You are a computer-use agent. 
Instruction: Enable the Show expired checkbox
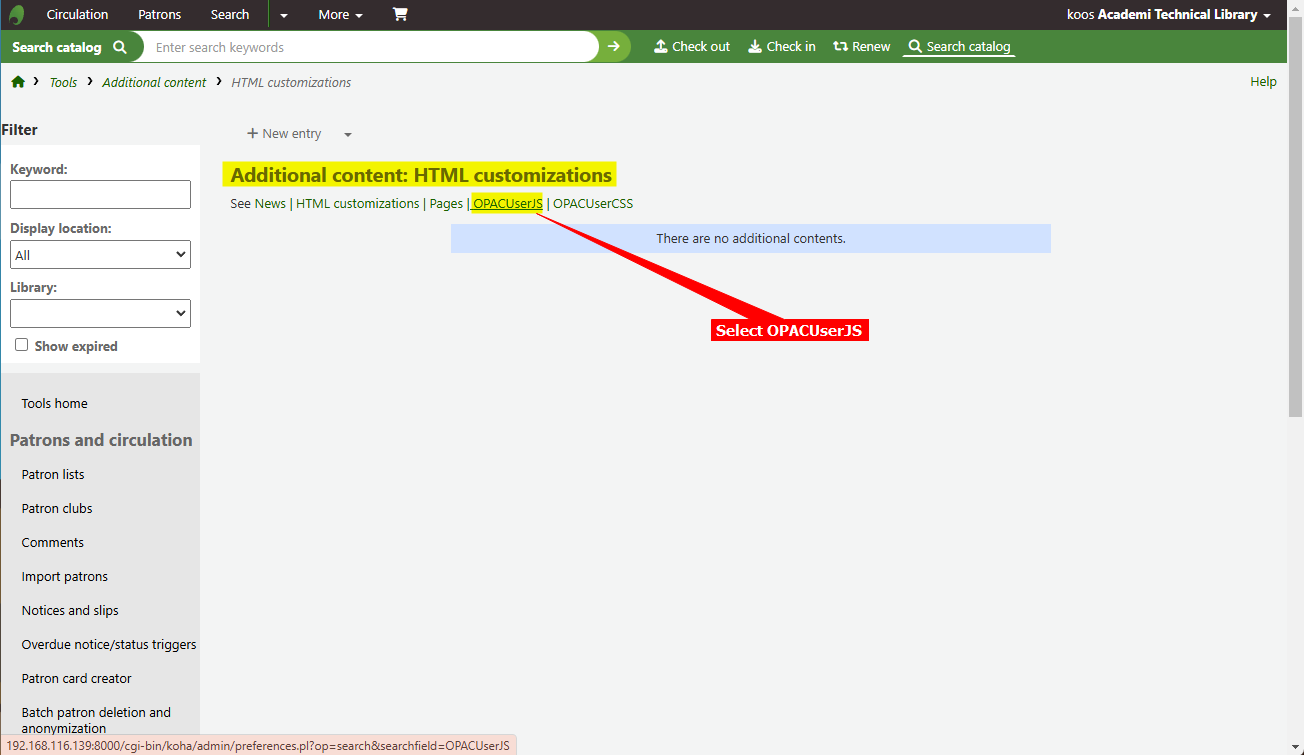(22, 345)
